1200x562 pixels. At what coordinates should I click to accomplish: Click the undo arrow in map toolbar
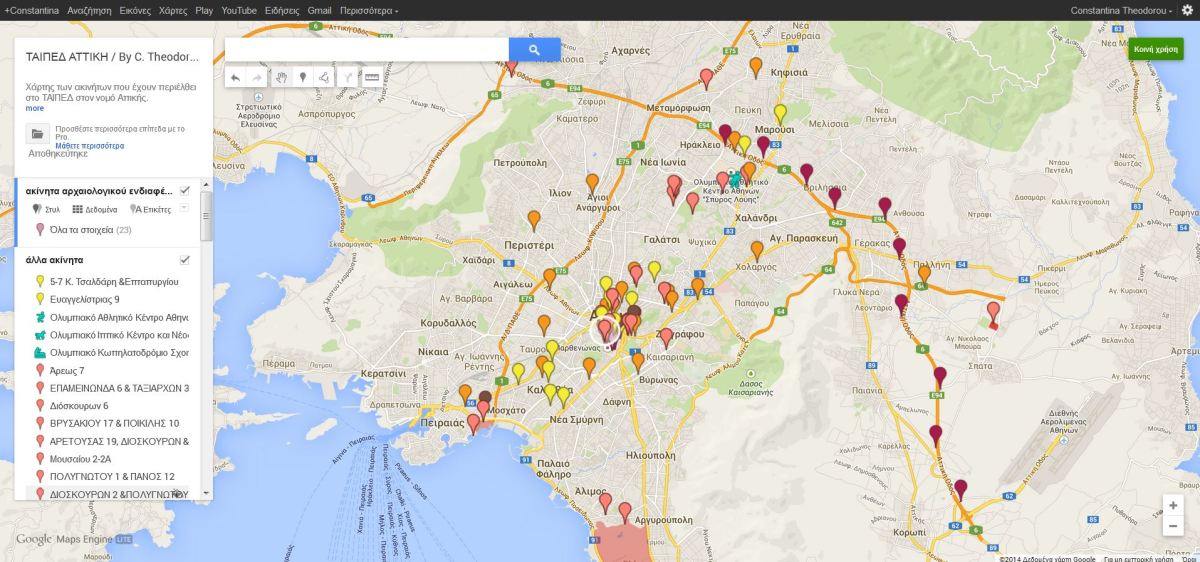[235, 77]
